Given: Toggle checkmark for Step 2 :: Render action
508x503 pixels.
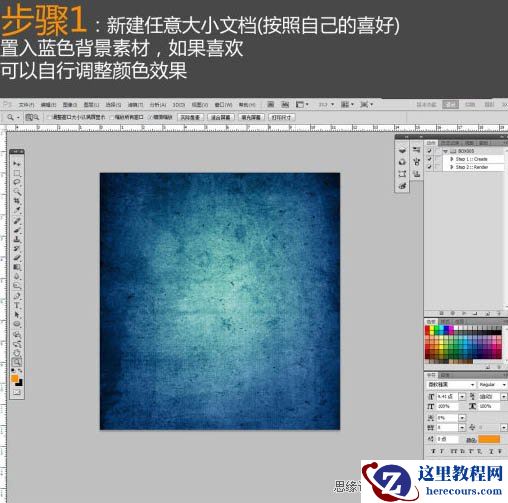Looking at the screenshot, I should (429, 167).
